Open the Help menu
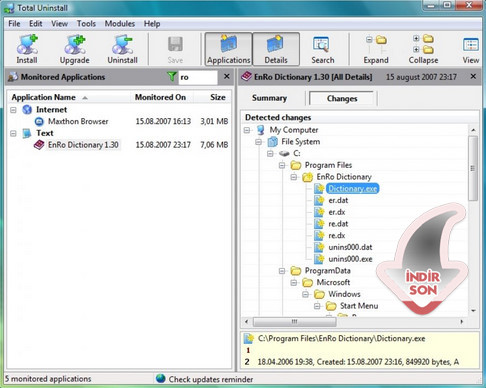Viewport: 486px width, 388px height. pyautogui.click(x=152, y=24)
